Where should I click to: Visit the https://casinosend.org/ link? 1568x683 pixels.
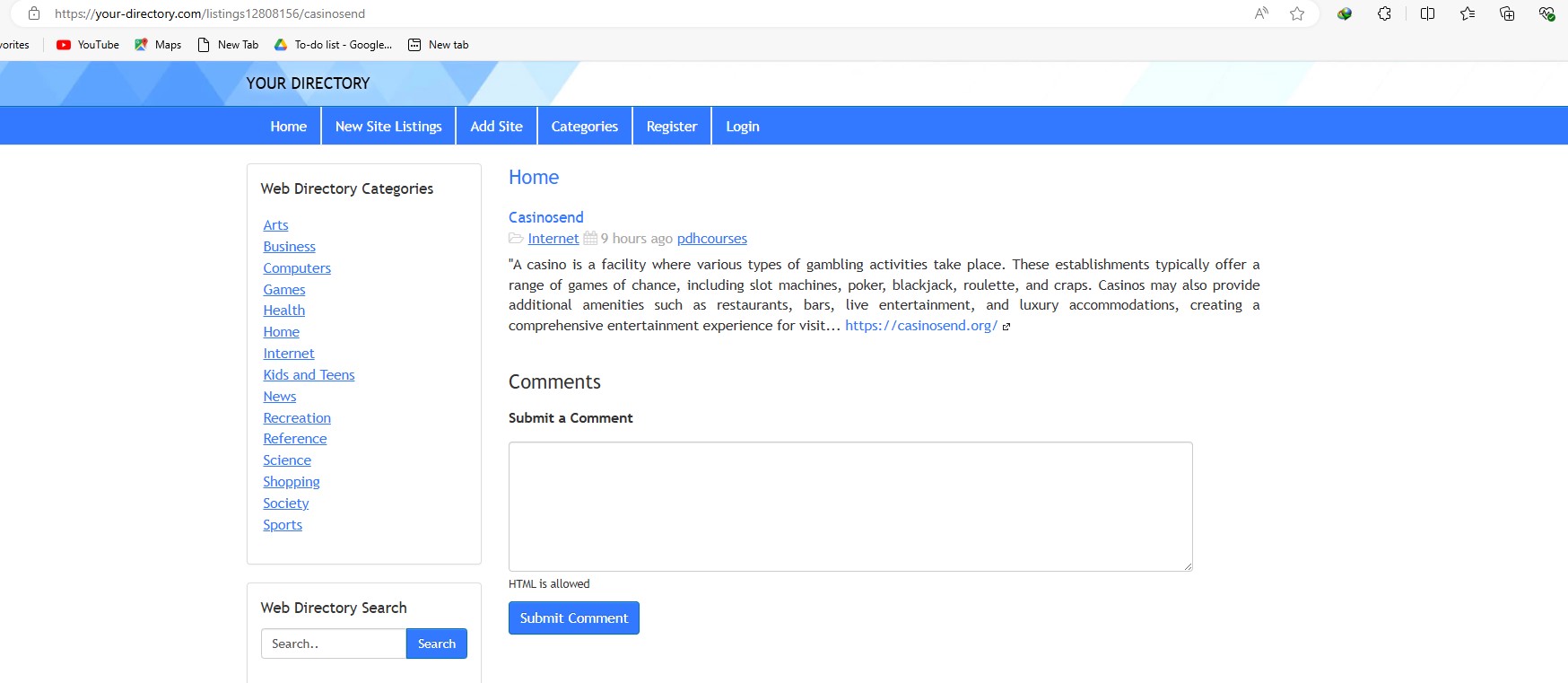921,326
